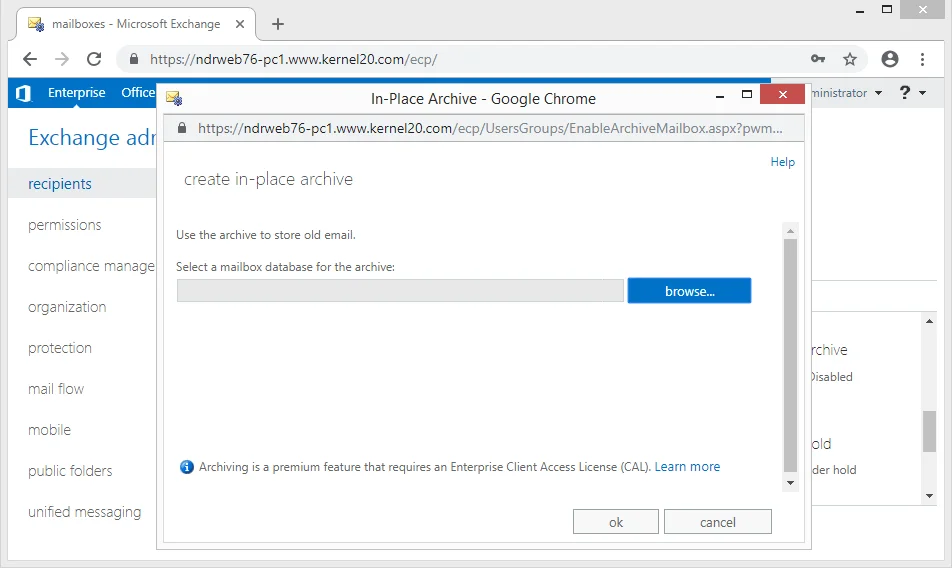Click the Office 365 logo icon

(23, 93)
